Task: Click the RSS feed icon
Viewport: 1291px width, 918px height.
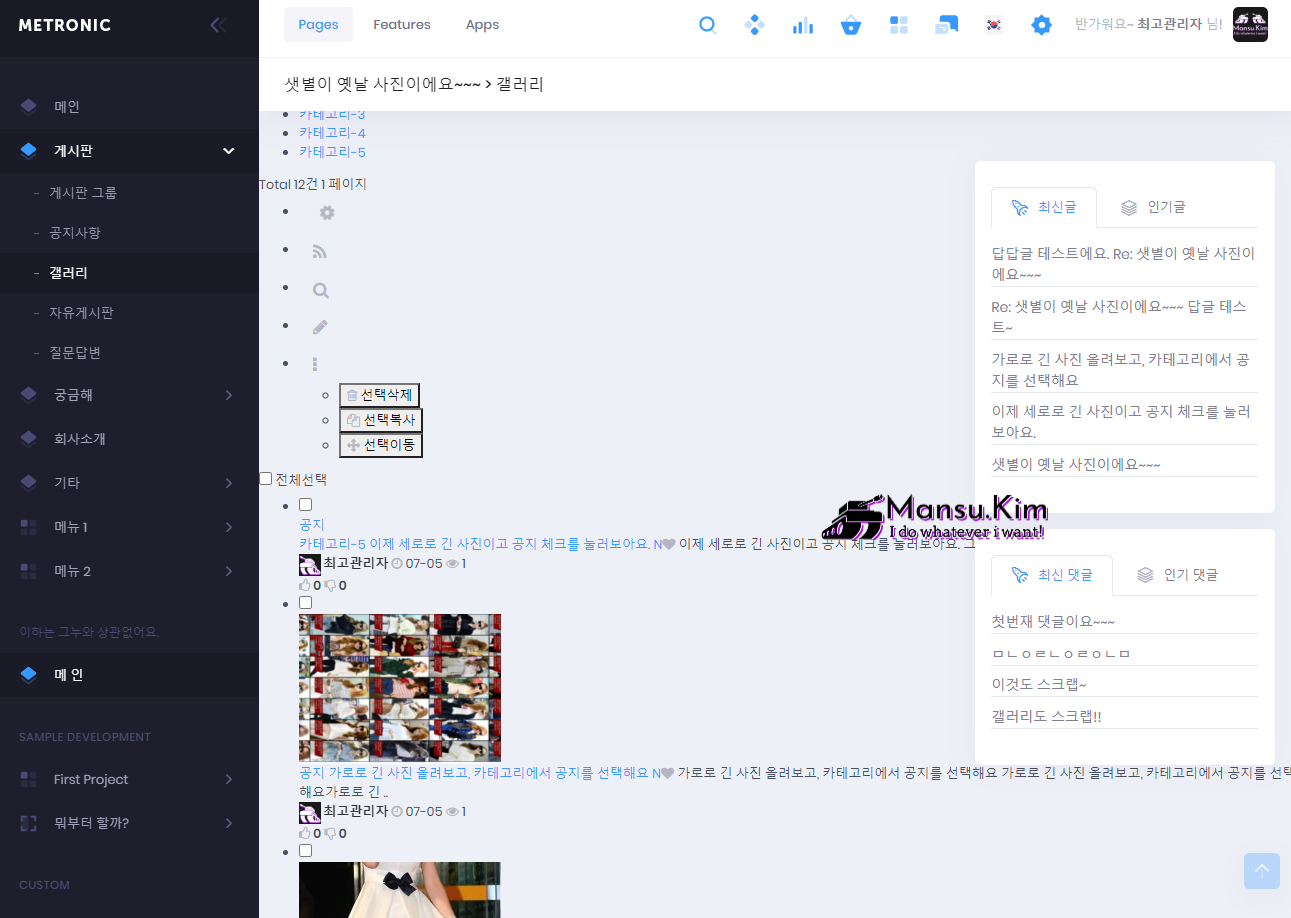Action: click(320, 252)
